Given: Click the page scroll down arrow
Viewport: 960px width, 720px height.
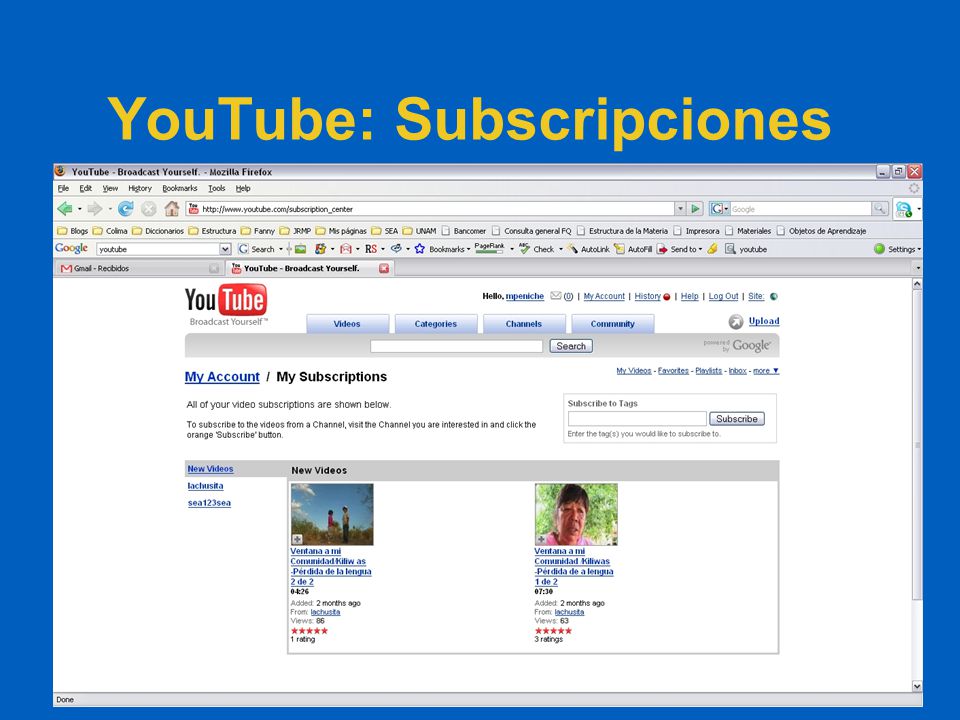Looking at the screenshot, I should tap(917, 686).
